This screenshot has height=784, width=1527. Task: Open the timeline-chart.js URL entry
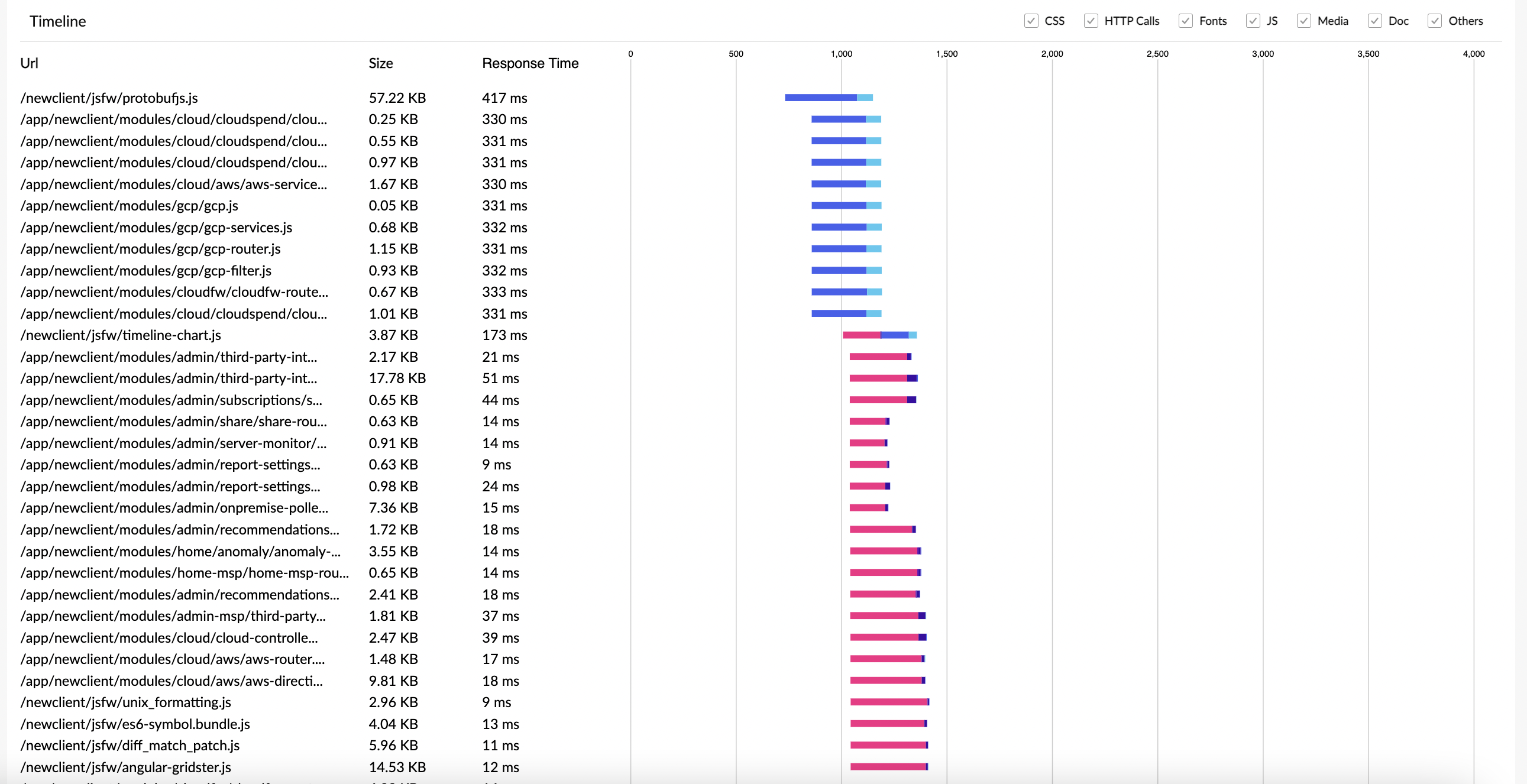pos(121,335)
